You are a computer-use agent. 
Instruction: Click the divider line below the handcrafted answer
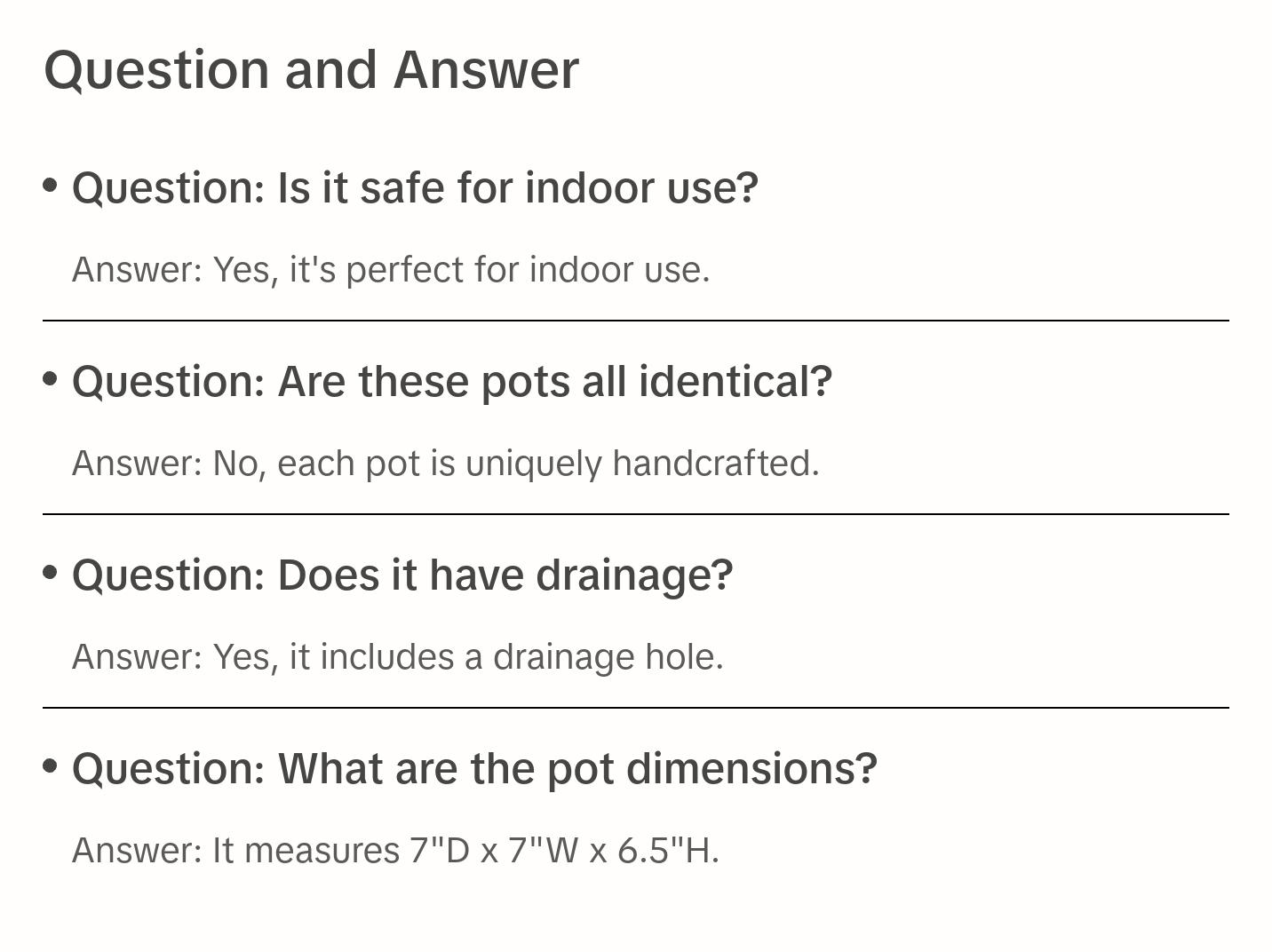636,514
